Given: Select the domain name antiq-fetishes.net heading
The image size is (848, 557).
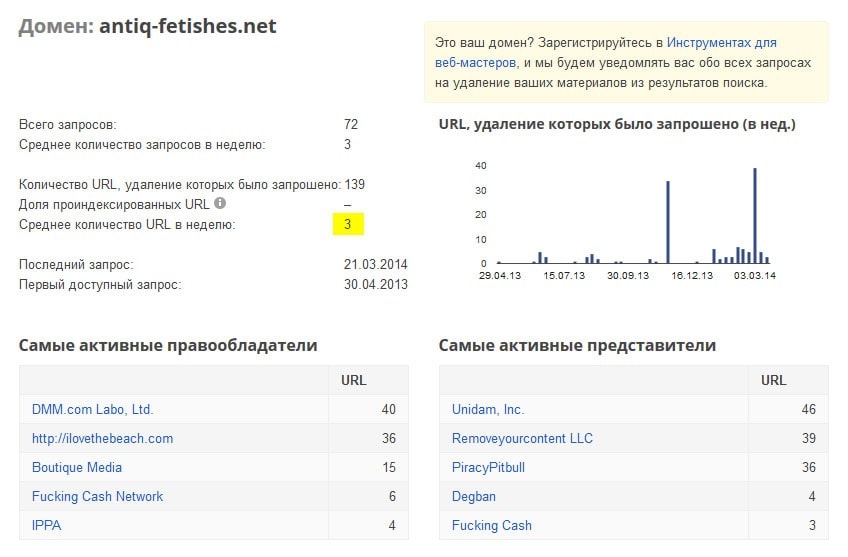Looking at the screenshot, I should pos(188,26).
